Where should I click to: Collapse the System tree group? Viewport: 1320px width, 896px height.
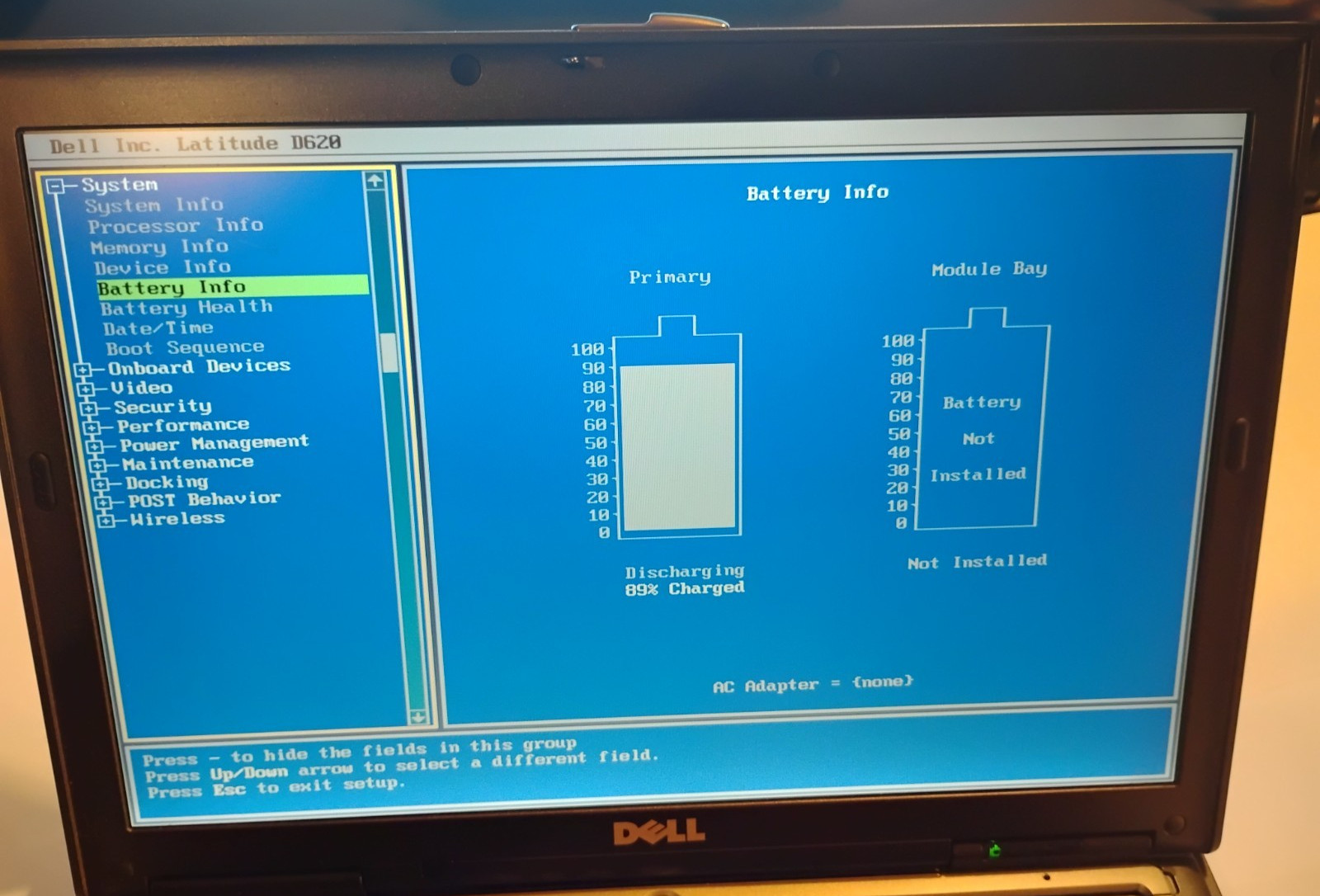(x=55, y=186)
